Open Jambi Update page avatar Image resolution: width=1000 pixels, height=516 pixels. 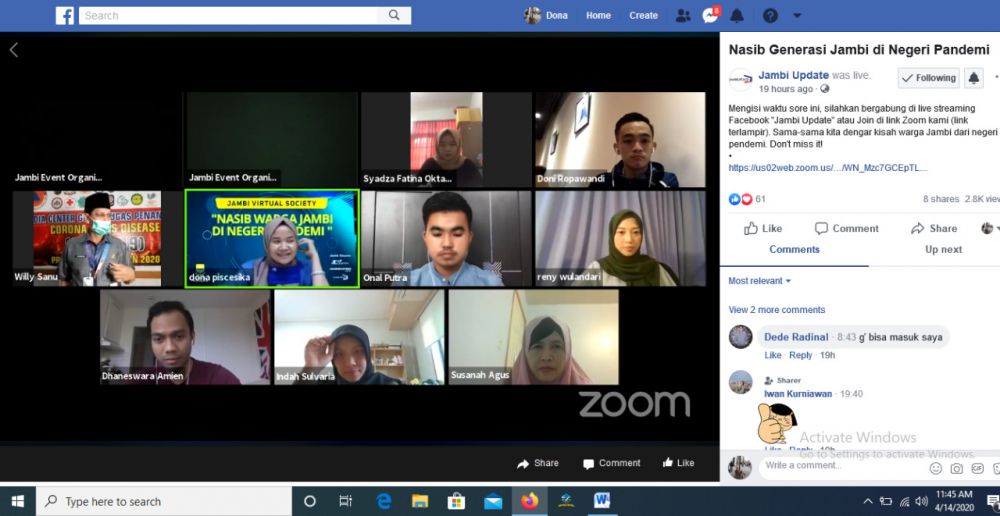click(x=740, y=80)
